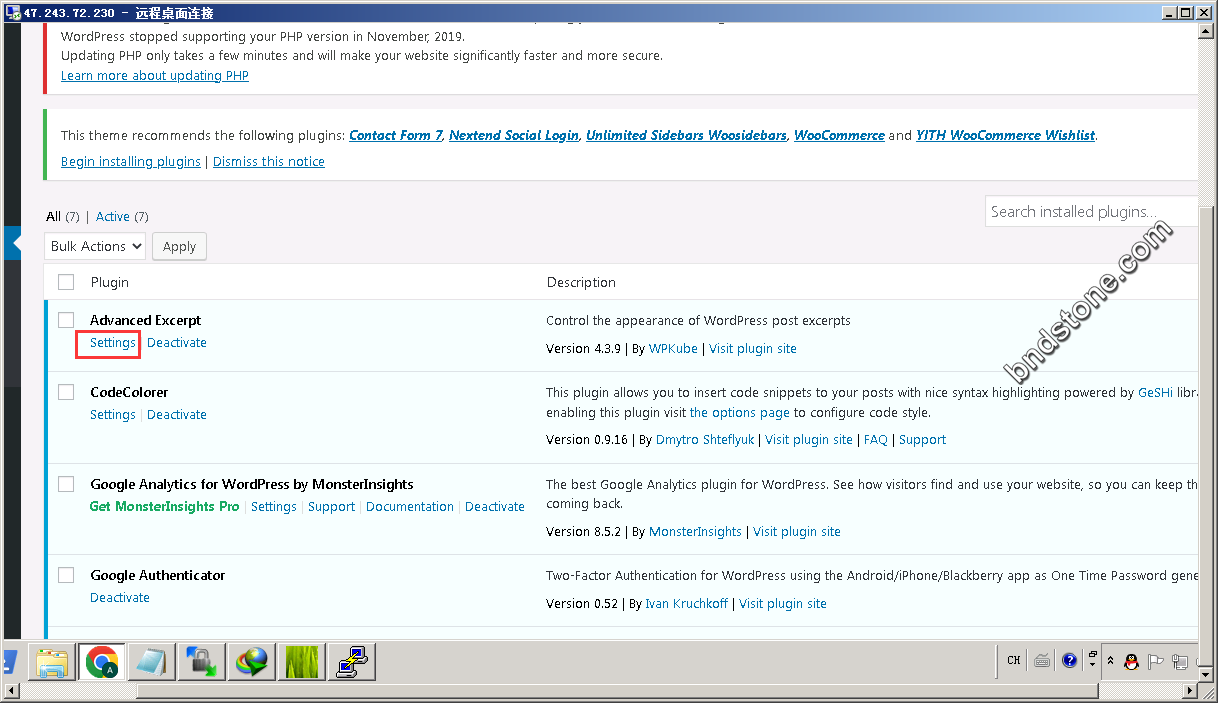Check the Google Analytics MonsterInsights checkbox
The width and height of the screenshot is (1218, 703).
66,484
